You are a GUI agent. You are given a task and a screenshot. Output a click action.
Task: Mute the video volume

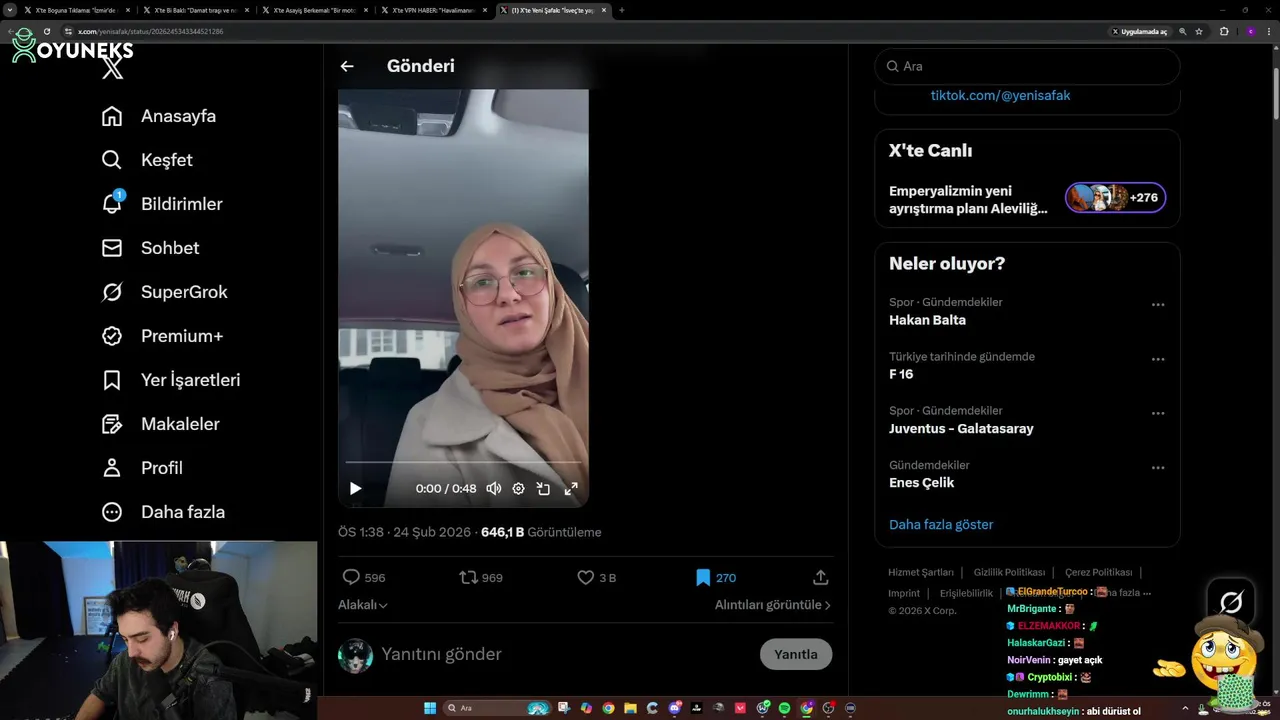[493, 489]
